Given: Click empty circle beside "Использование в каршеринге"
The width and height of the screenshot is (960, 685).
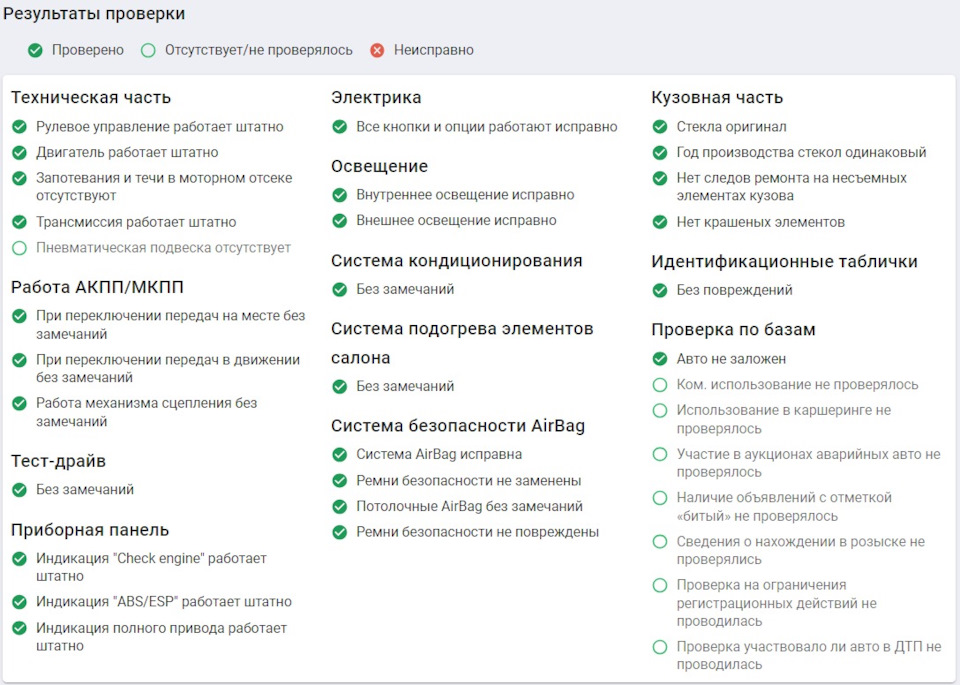Looking at the screenshot, I should pyautogui.click(x=659, y=410).
